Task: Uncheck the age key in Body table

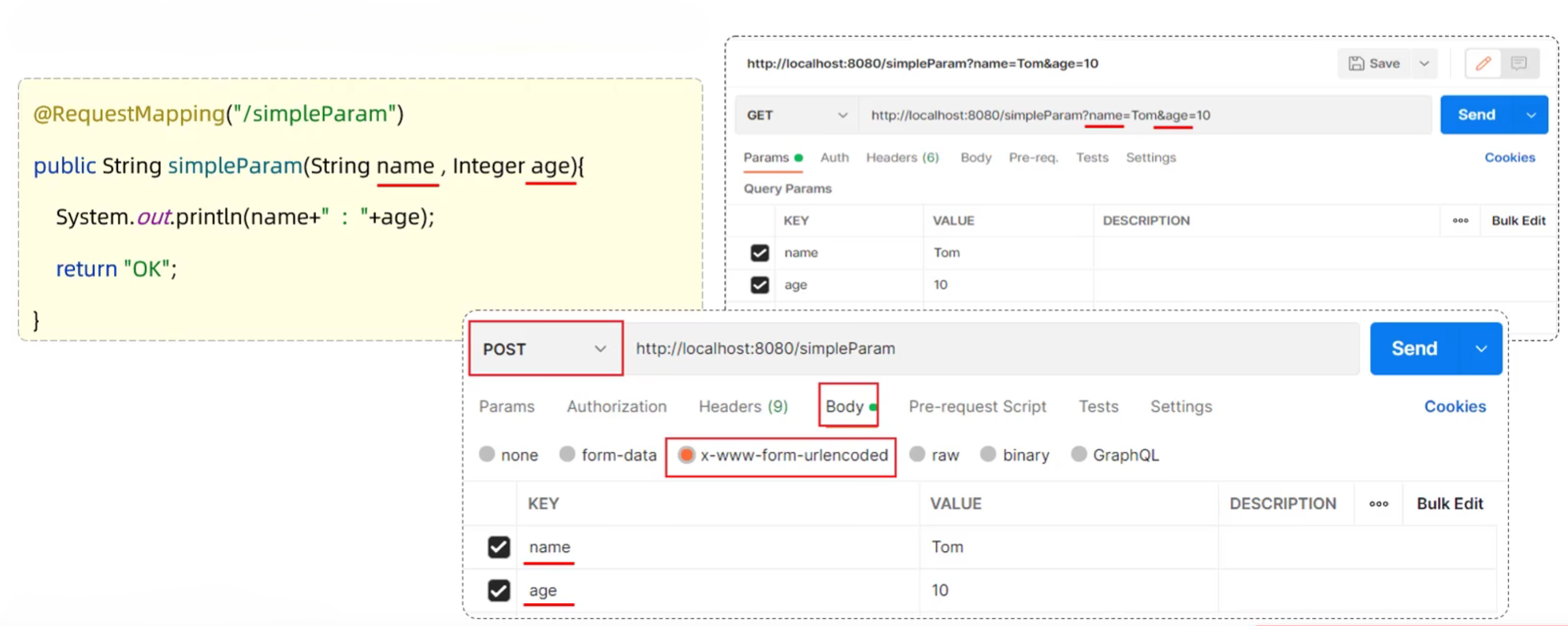Action: pyautogui.click(x=499, y=591)
